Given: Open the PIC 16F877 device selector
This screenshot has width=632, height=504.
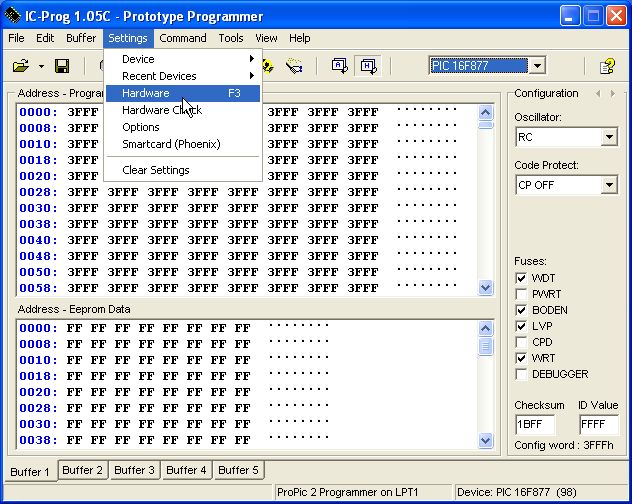Looking at the screenshot, I should [x=537, y=66].
